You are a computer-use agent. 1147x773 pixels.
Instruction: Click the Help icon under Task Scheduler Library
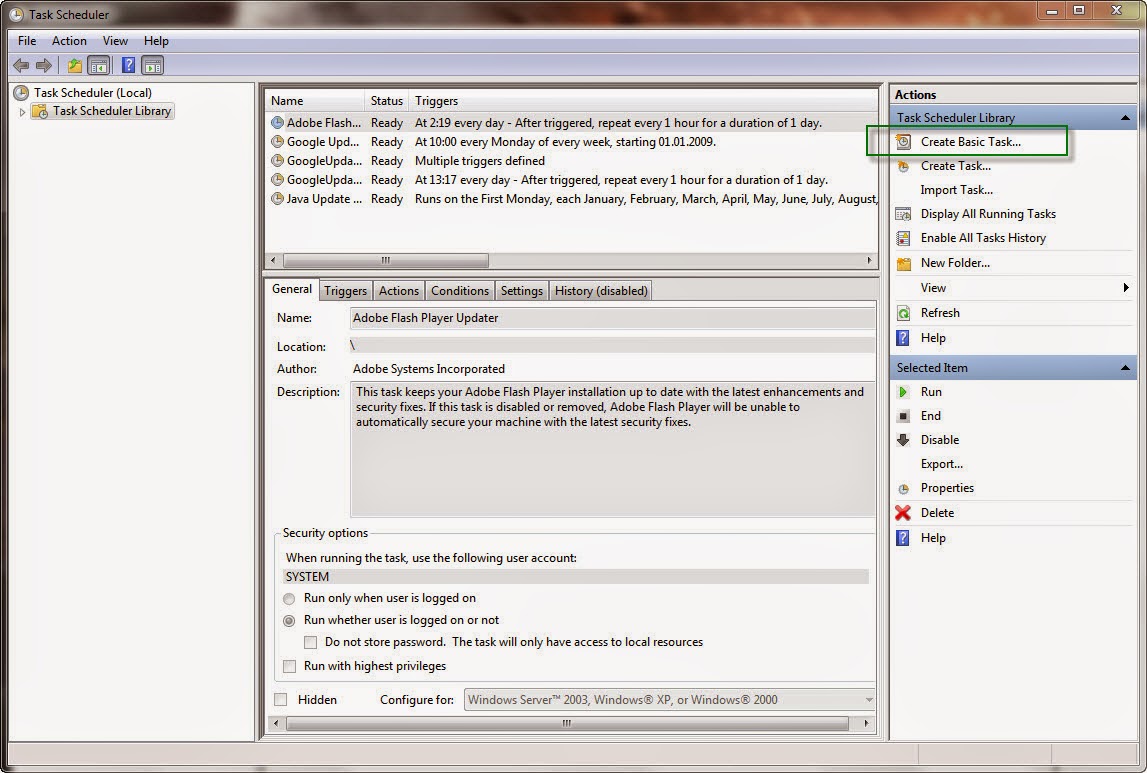903,338
